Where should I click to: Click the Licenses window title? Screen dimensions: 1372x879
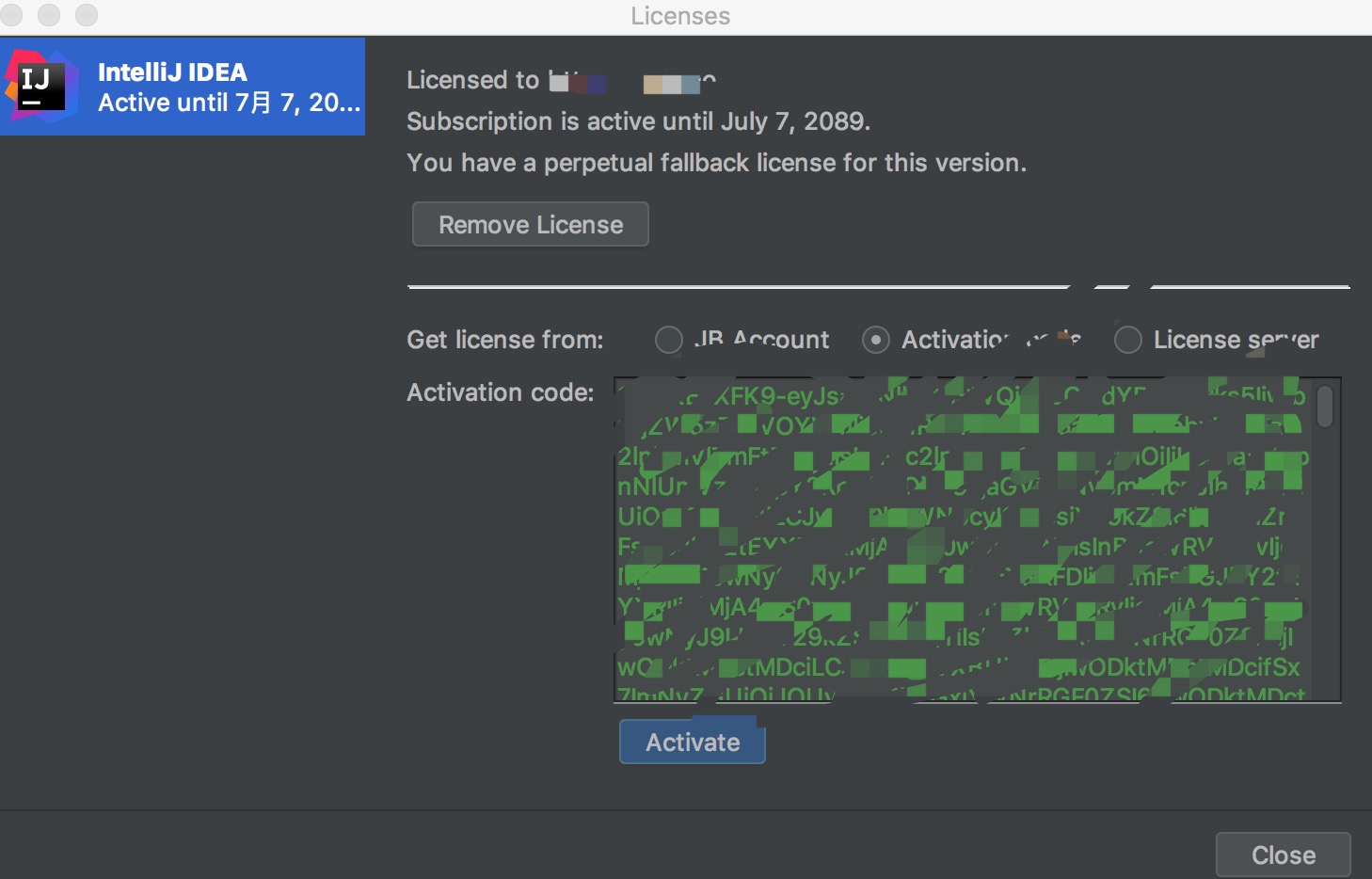pos(680,16)
